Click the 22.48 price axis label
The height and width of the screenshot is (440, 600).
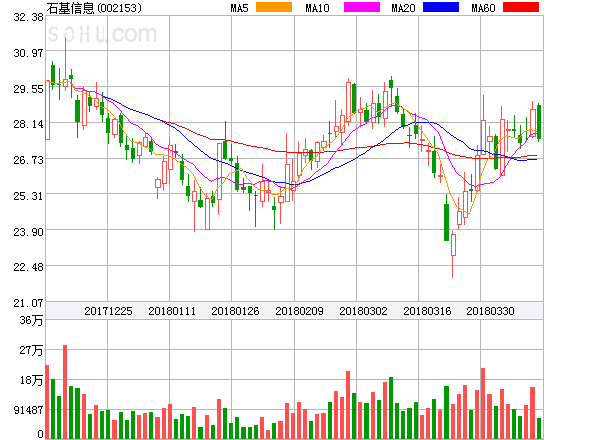pos(28,267)
